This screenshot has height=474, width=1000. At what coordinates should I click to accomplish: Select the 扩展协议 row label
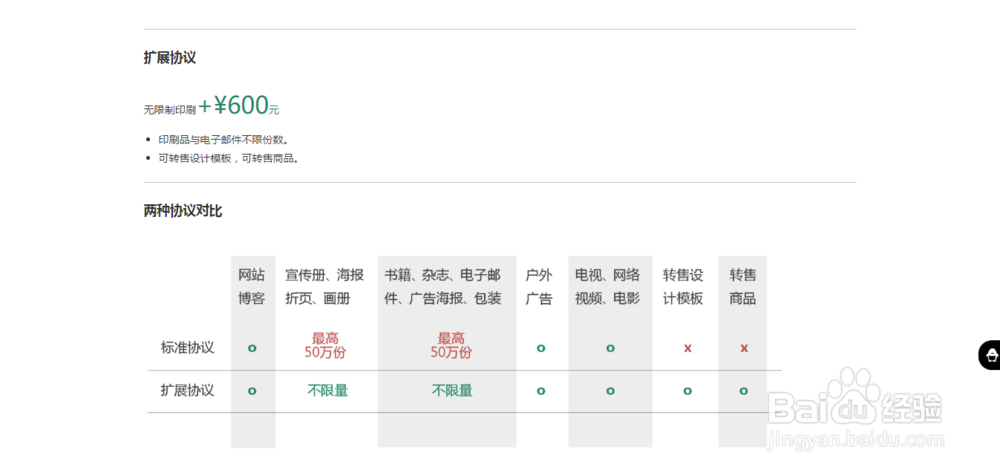point(188,390)
